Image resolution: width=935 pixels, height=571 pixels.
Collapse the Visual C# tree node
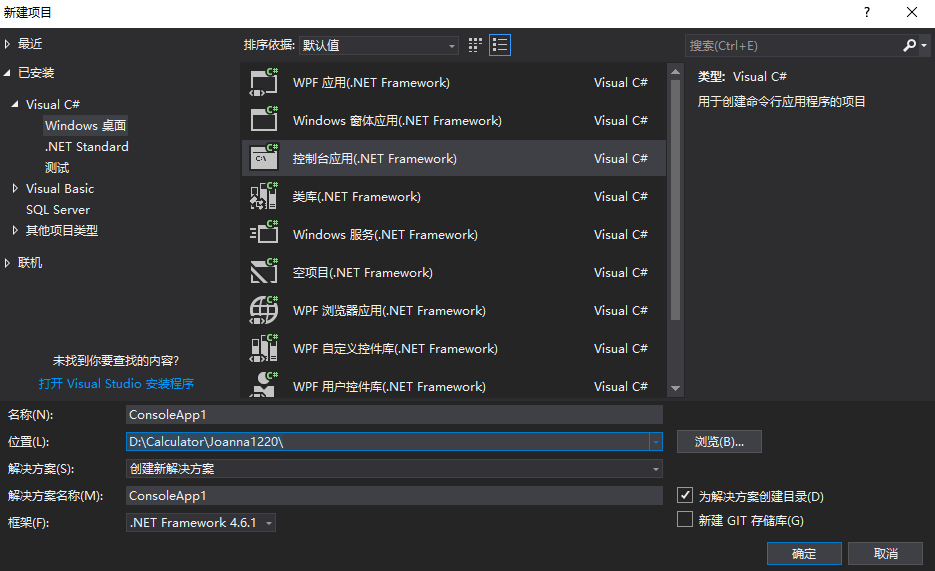15,104
